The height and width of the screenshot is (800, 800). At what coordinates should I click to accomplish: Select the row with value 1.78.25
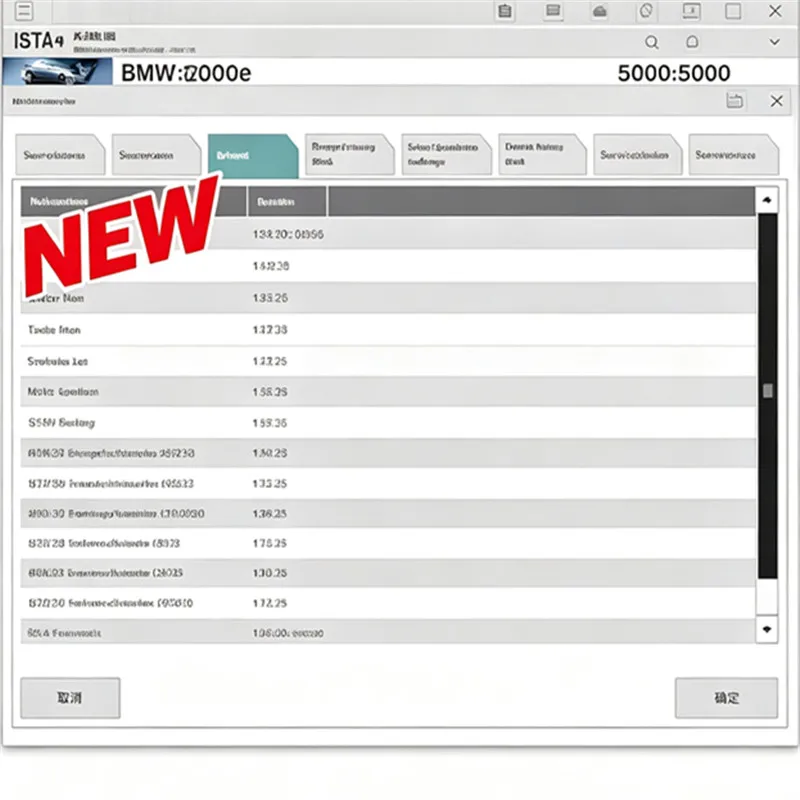(x=388, y=543)
